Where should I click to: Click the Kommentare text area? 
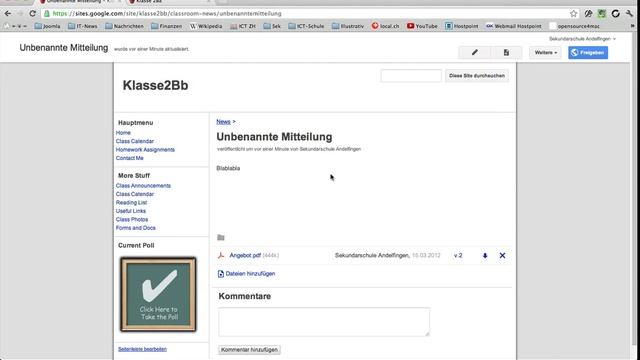(x=324, y=322)
